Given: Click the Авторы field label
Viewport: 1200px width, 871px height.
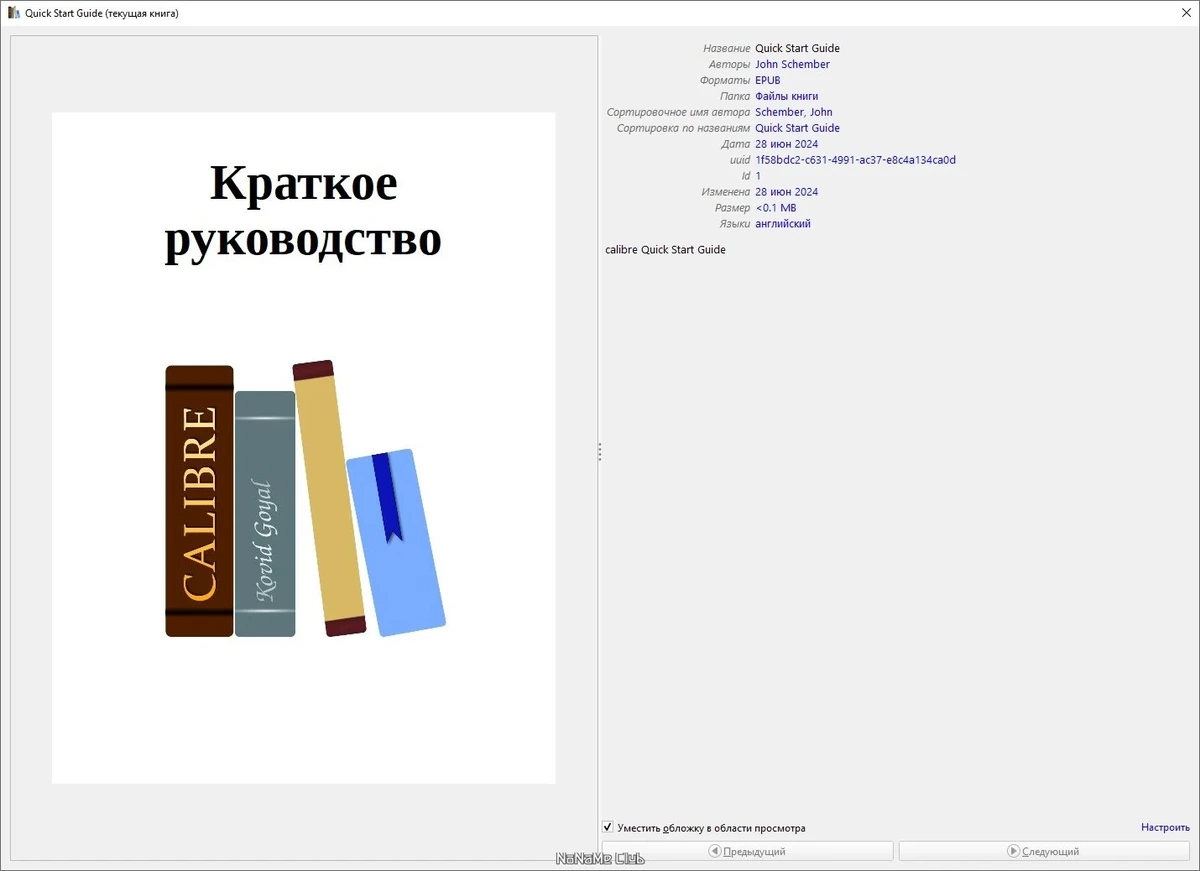Looking at the screenshot, I should pos(729,64).
